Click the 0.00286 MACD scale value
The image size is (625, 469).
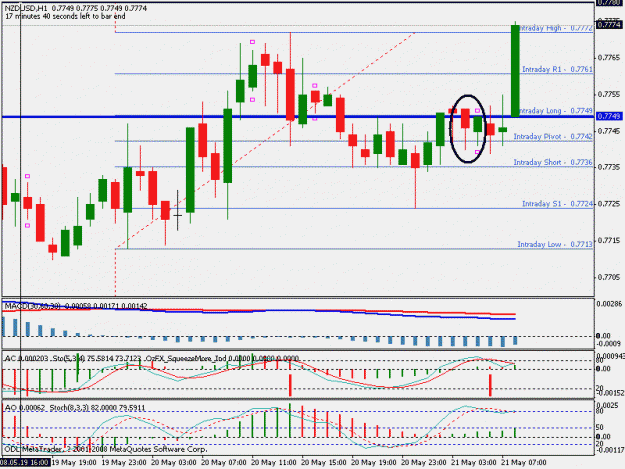(609, 304)
